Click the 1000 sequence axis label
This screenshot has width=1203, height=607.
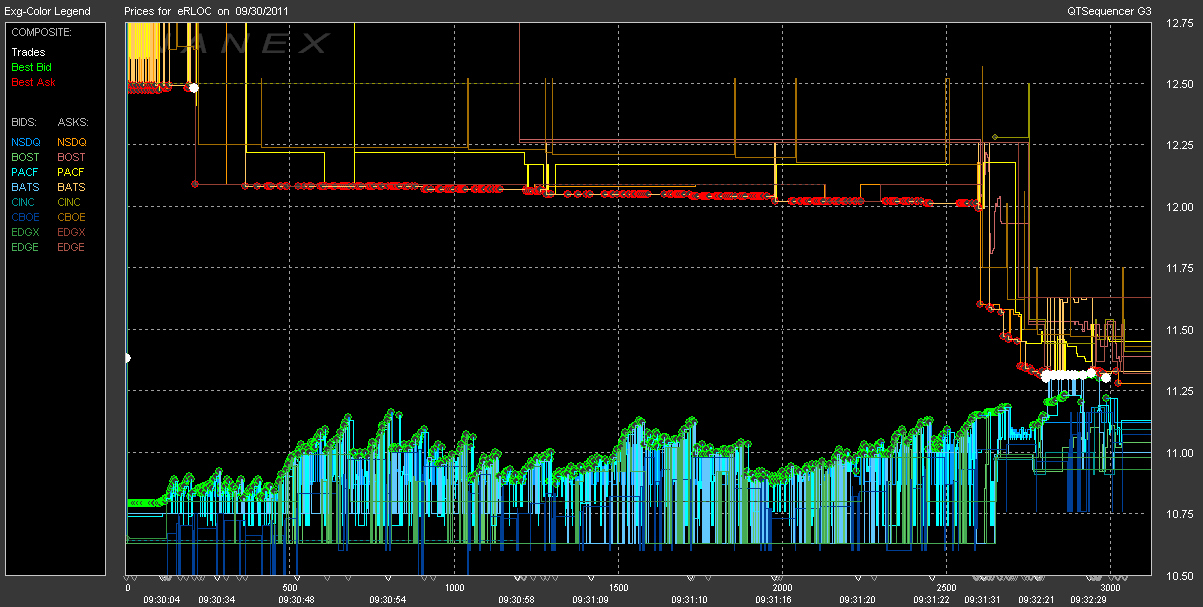[455, 588]
